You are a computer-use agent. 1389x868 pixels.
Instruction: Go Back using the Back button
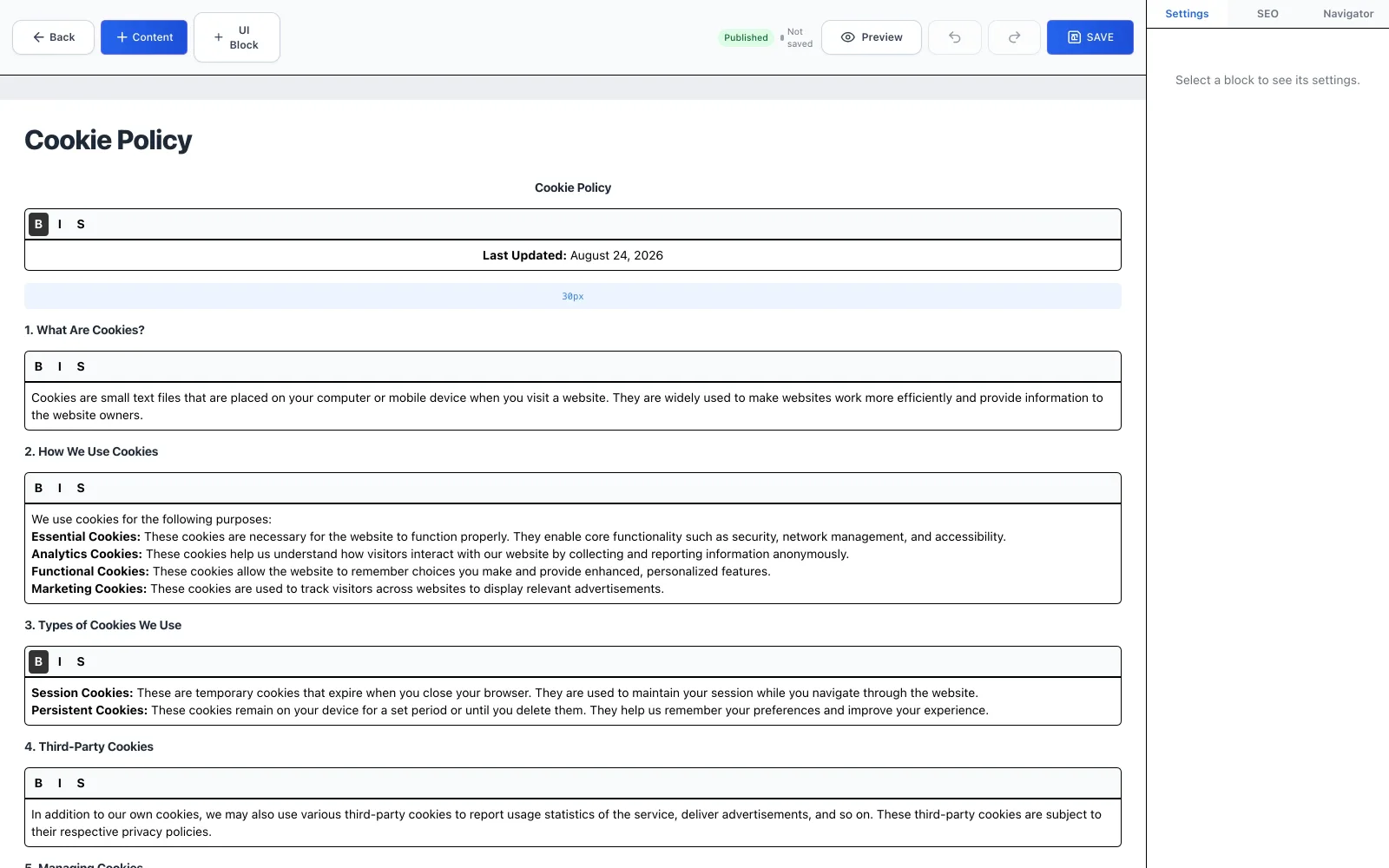53,37
